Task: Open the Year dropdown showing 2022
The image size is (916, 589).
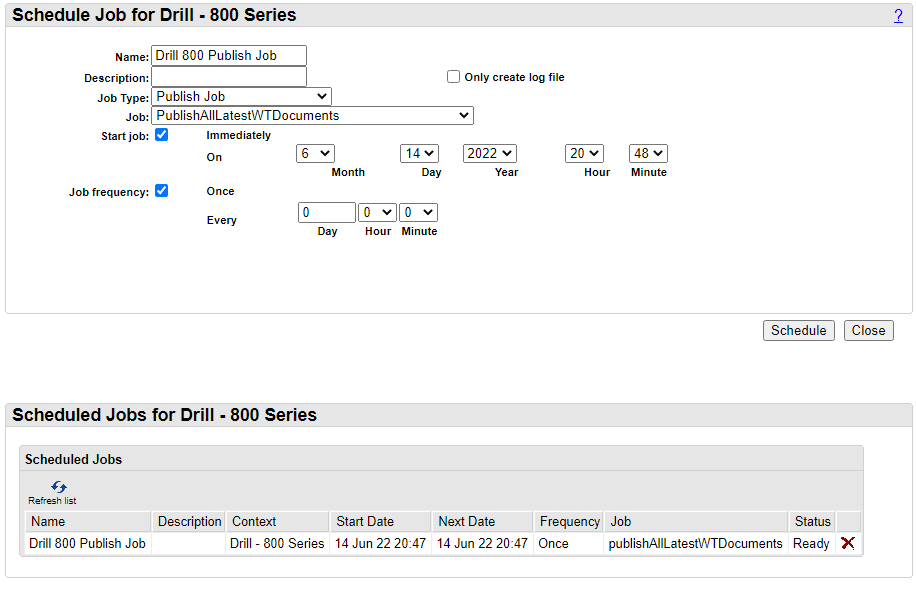Action: coord(490,154)
